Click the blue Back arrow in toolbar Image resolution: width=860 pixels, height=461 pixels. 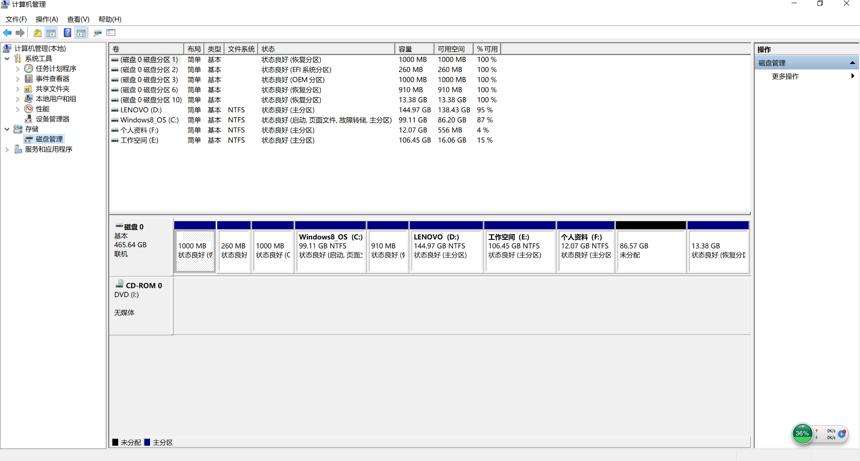7,33
